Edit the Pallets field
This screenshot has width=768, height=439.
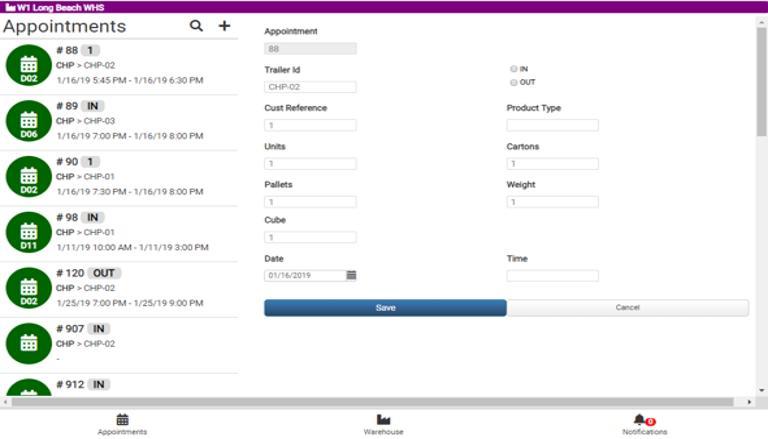tap(311, 201)
